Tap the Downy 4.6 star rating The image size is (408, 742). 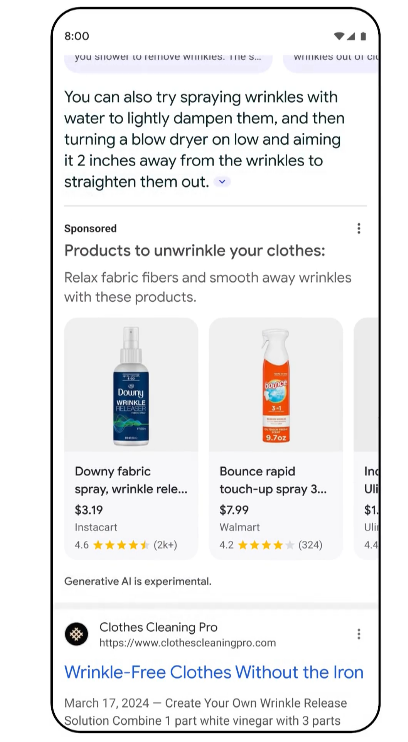click(x=126, y=545)
